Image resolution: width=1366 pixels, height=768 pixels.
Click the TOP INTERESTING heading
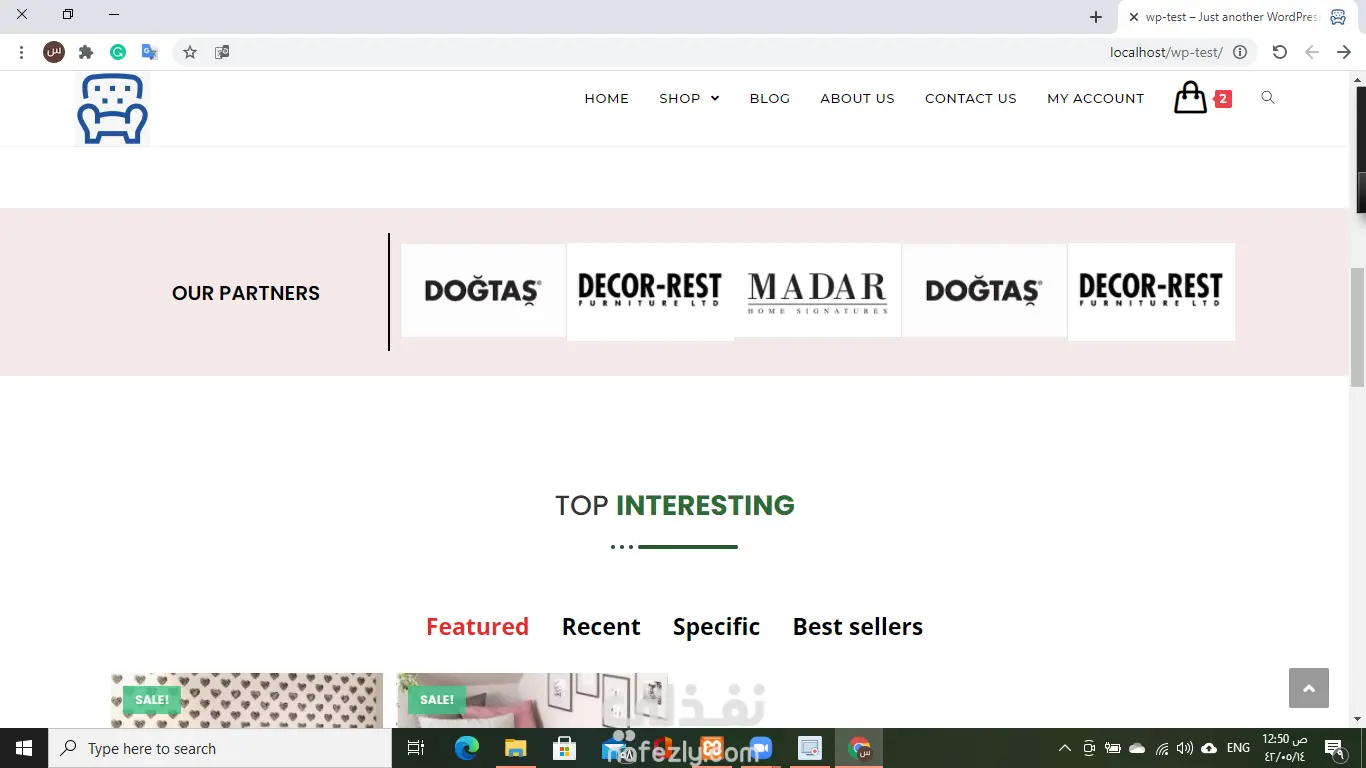tap(675, 506)
